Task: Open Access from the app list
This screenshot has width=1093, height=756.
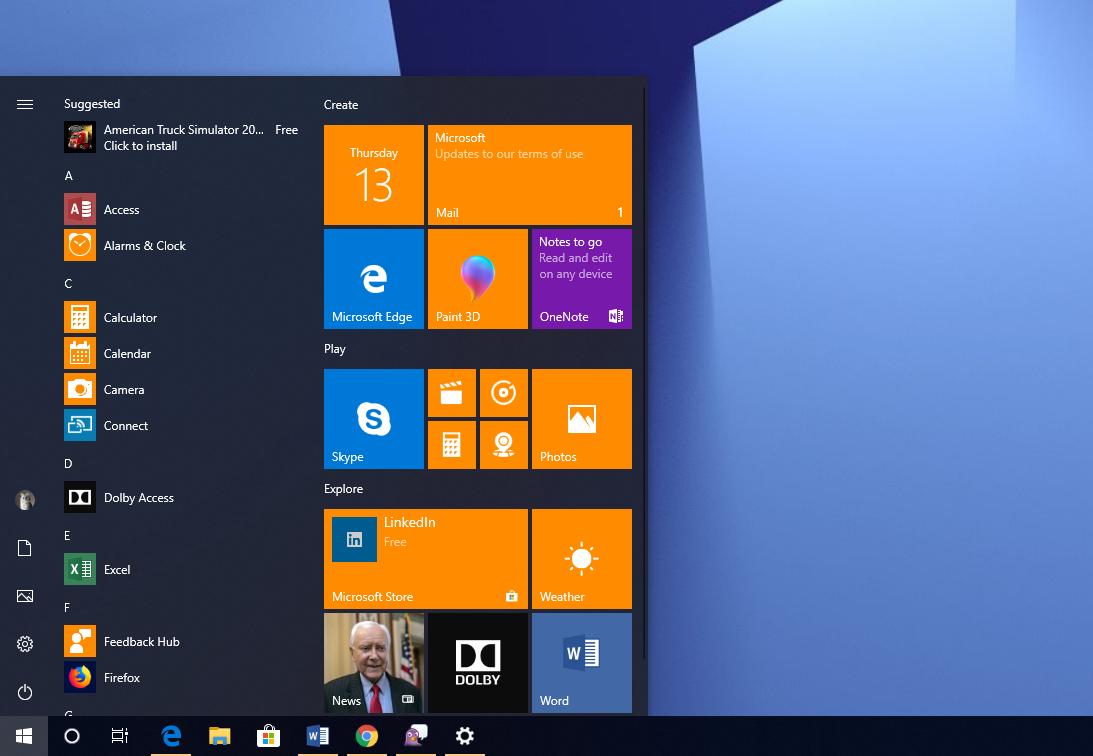Action: 181,209
